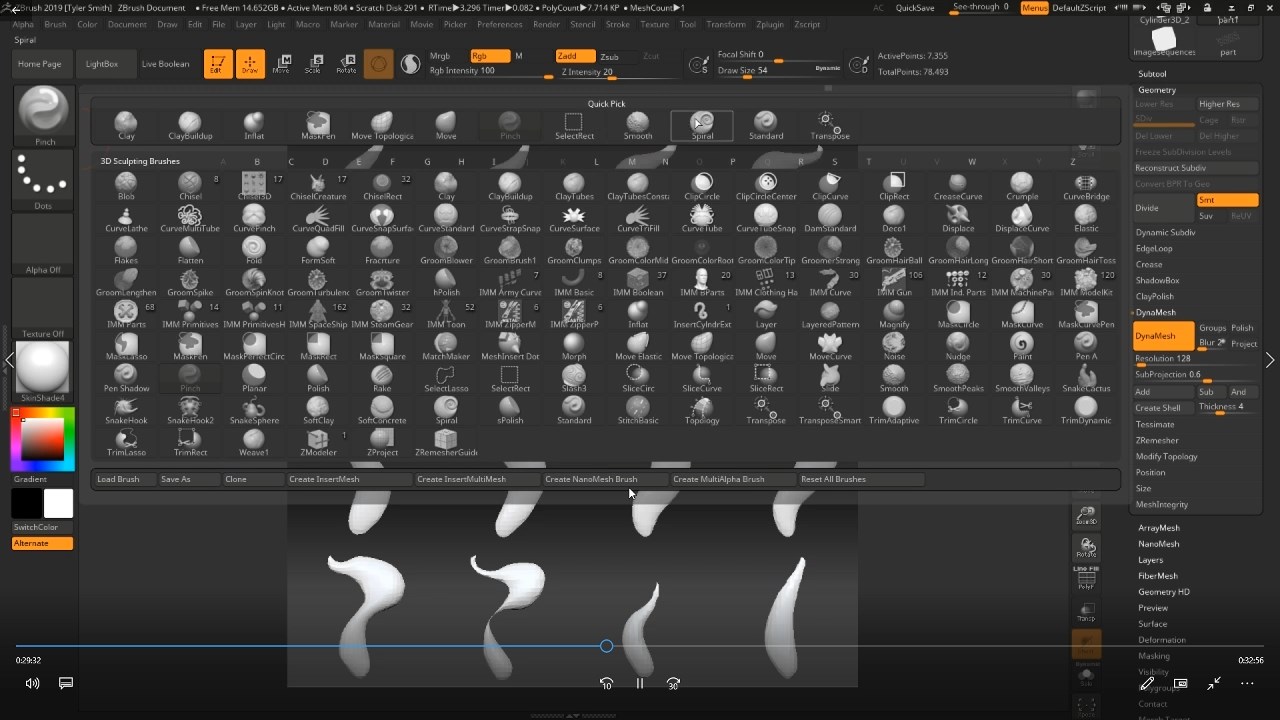Screen dimensions: 1280x720
Task: Toggle the Zadd mode button
Action: [575, 56]
